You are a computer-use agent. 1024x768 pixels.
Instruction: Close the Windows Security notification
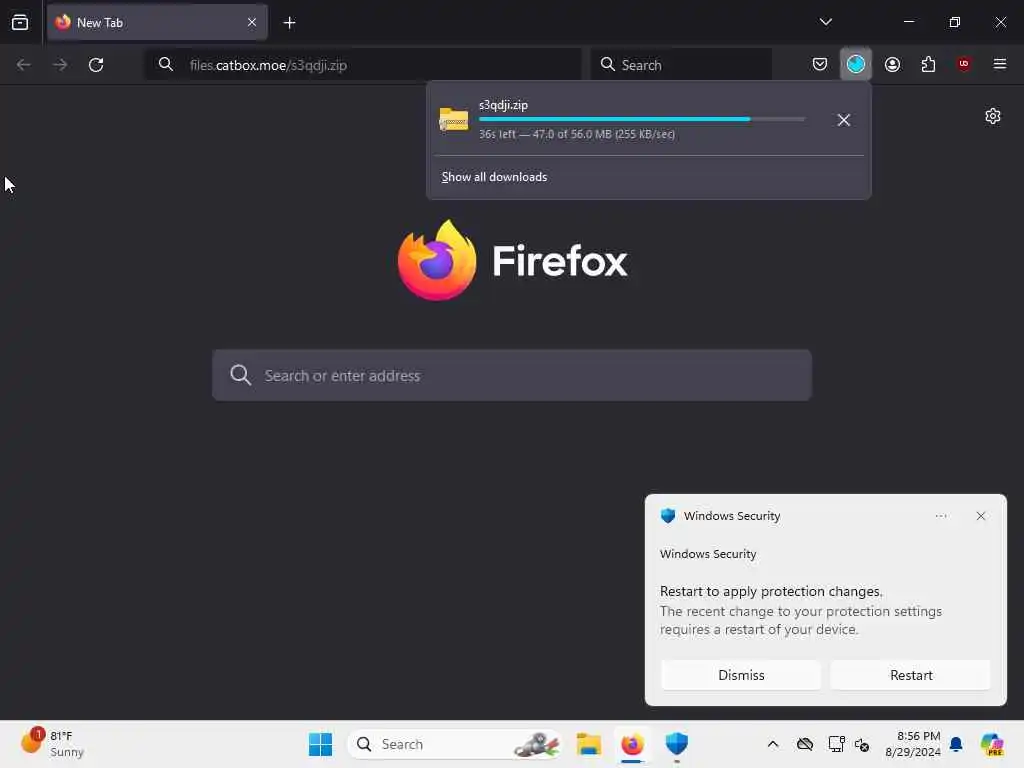(x=980, y=516)
